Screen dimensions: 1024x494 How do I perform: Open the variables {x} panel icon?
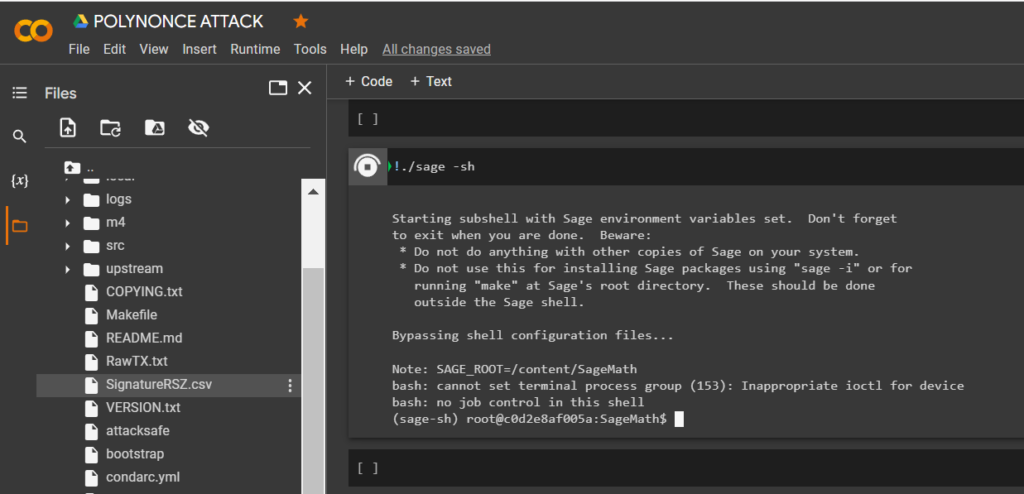[20, 181]
